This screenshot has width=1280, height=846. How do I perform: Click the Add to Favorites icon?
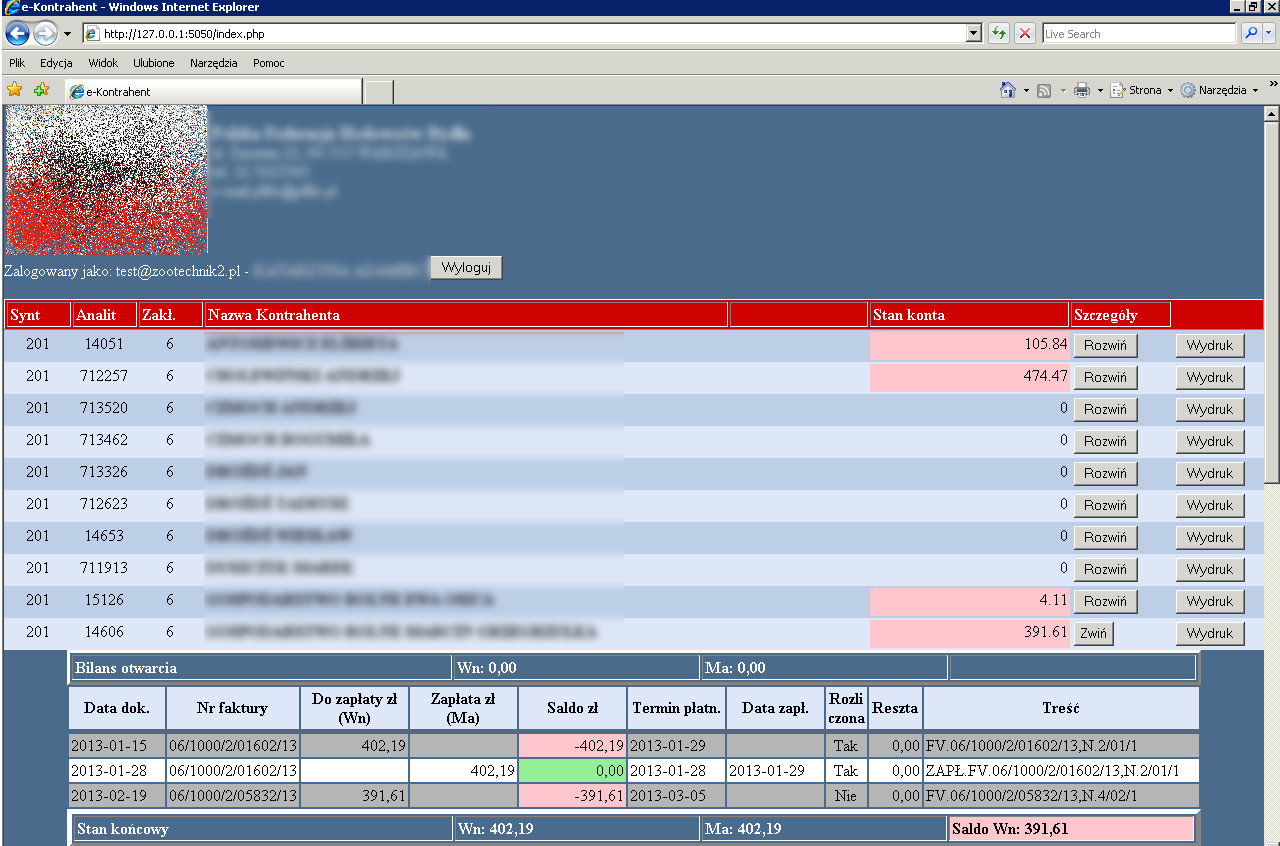41,90
